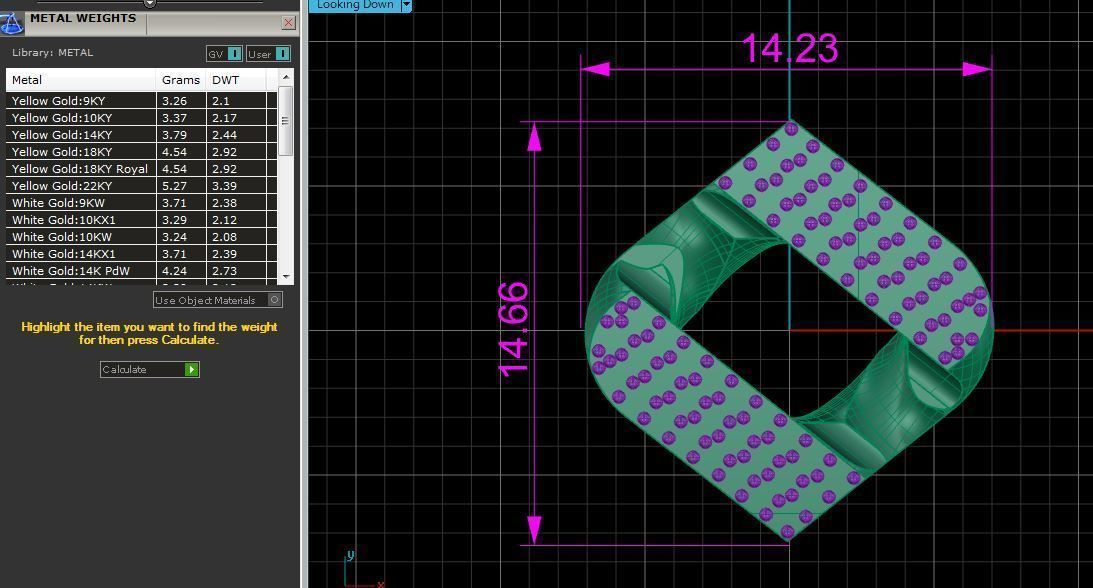The width and height of the screenshot is (1093, 588).
Task: Select the White Gold:10KX1 row
Action: click(142, 220)
